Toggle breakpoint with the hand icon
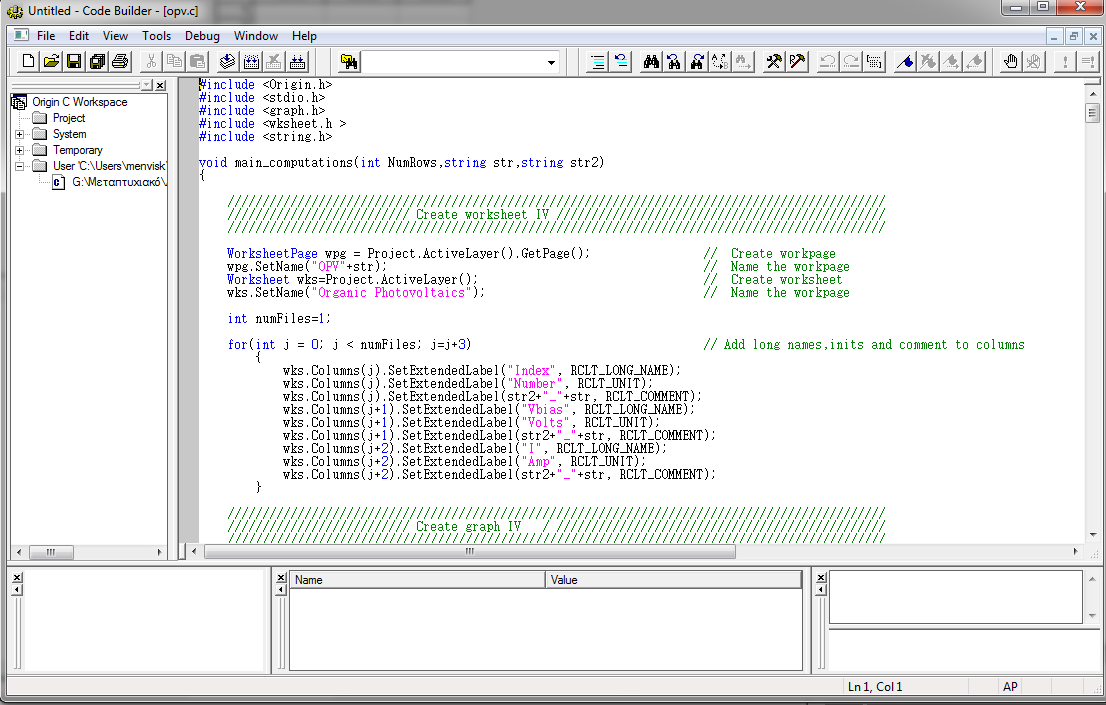Viewport: 1106px width, 705px height. click(1011, 61)
